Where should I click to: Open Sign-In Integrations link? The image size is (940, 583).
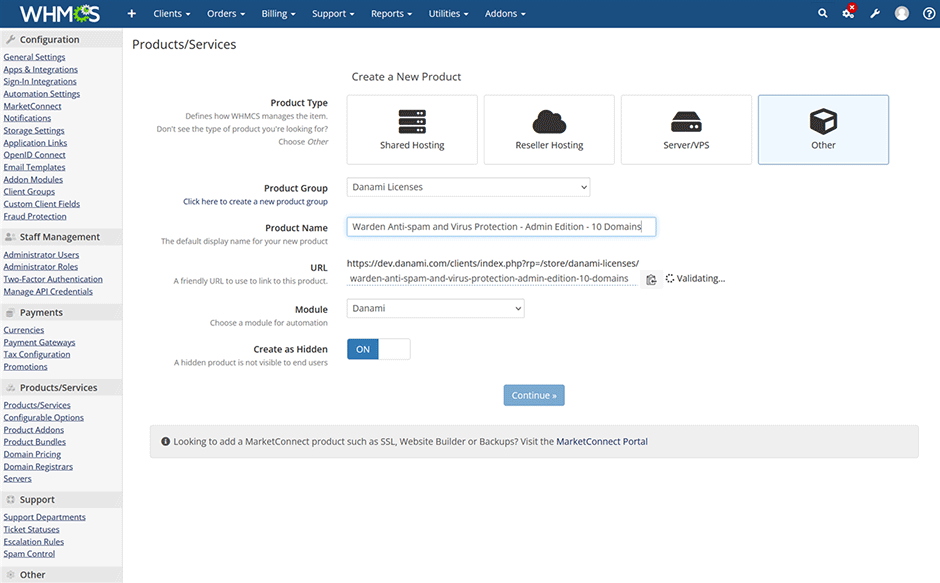[40, 82]
